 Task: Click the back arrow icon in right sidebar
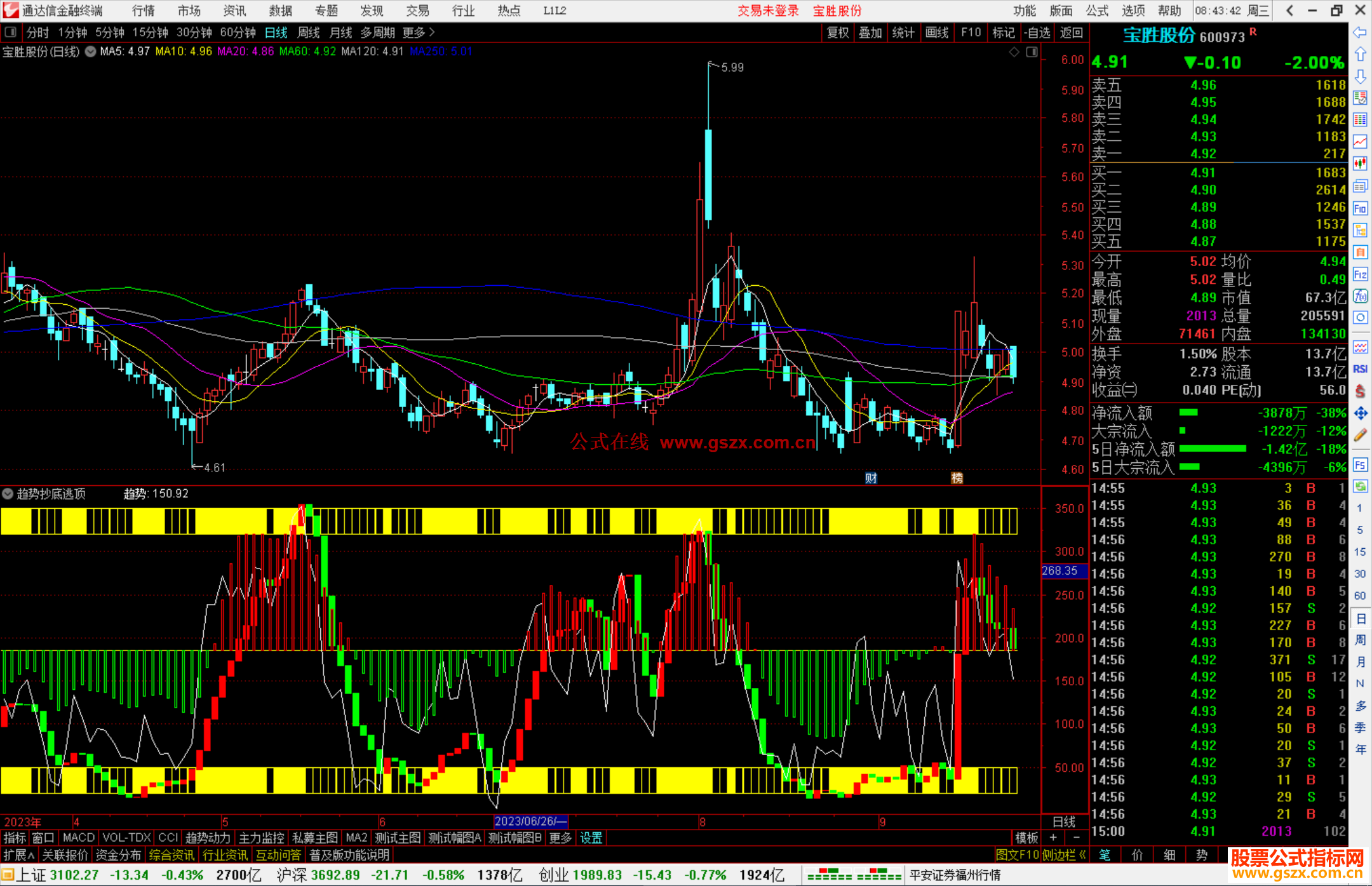[1360, 32]
